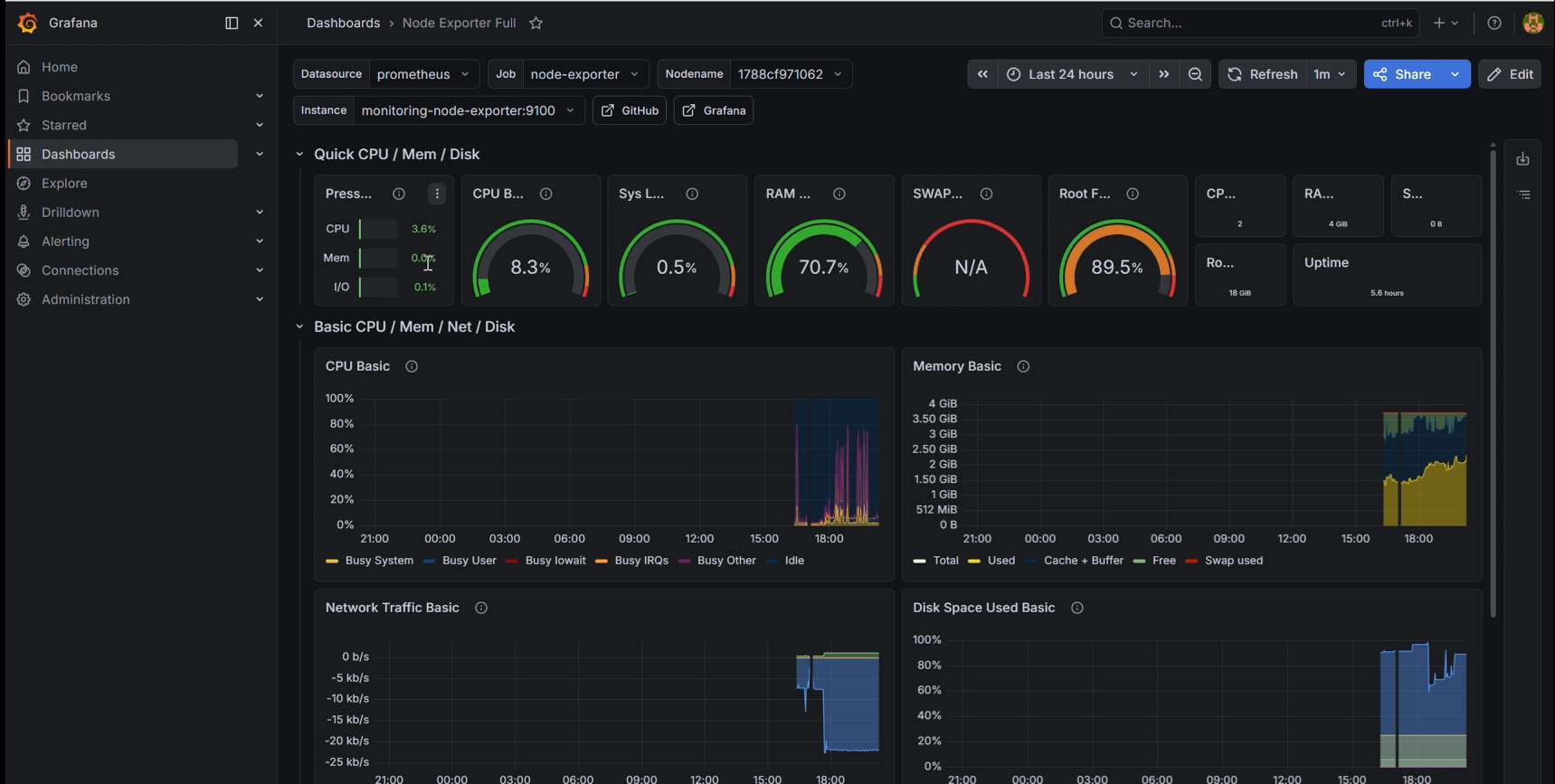Screen dimensions: 1555x784
Task: Dock the sidebar menu toggle icon
Action: click(232, 24)
